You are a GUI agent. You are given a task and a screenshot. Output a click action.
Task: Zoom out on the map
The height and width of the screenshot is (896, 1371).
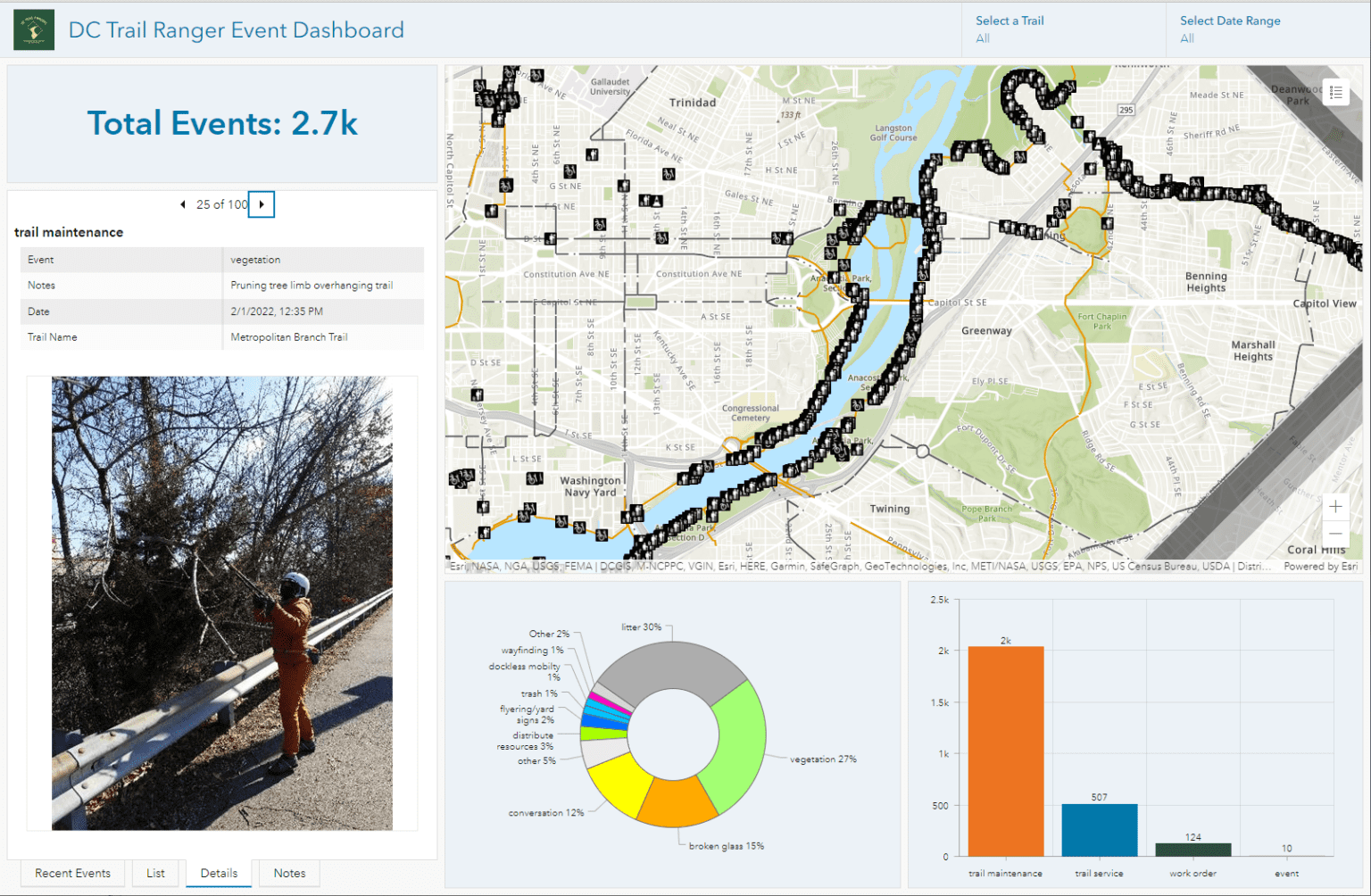click(x=1335, y=533)
